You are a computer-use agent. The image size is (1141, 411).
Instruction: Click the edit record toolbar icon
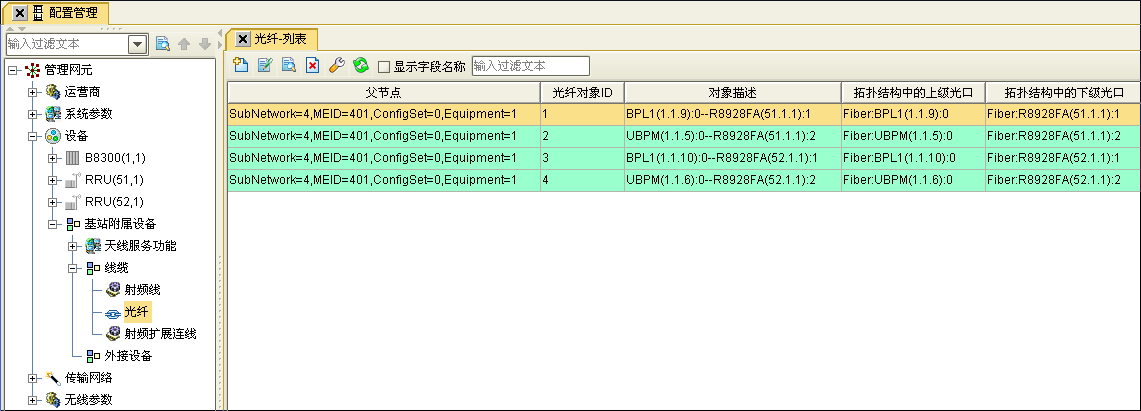[x=265, y=65]
